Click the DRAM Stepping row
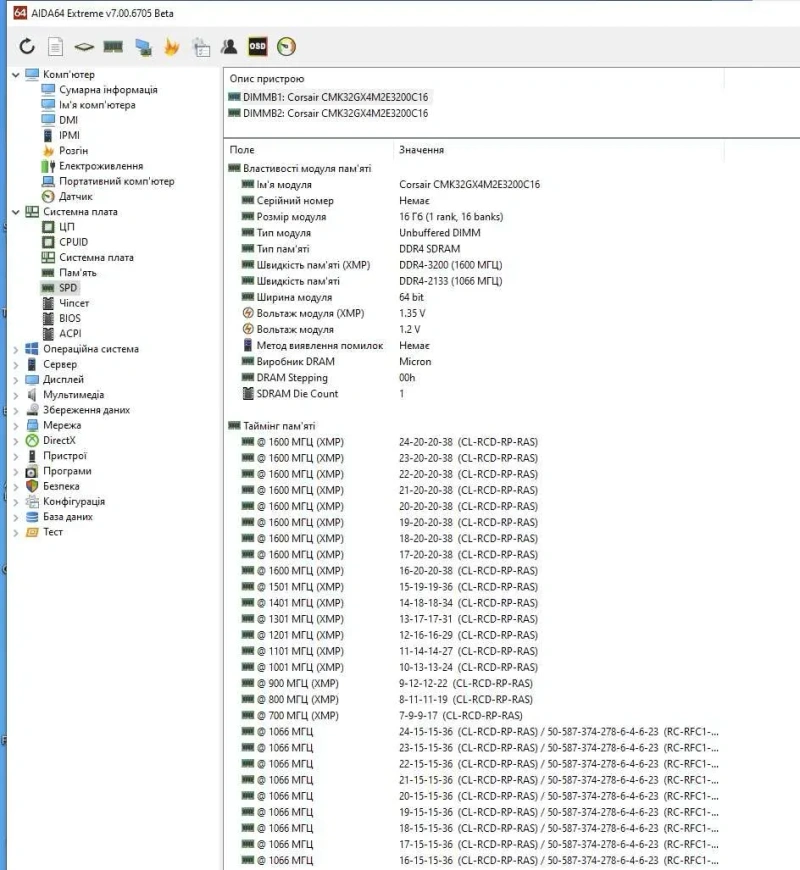This screenshot has width=800, height=870. click(328, 378)
